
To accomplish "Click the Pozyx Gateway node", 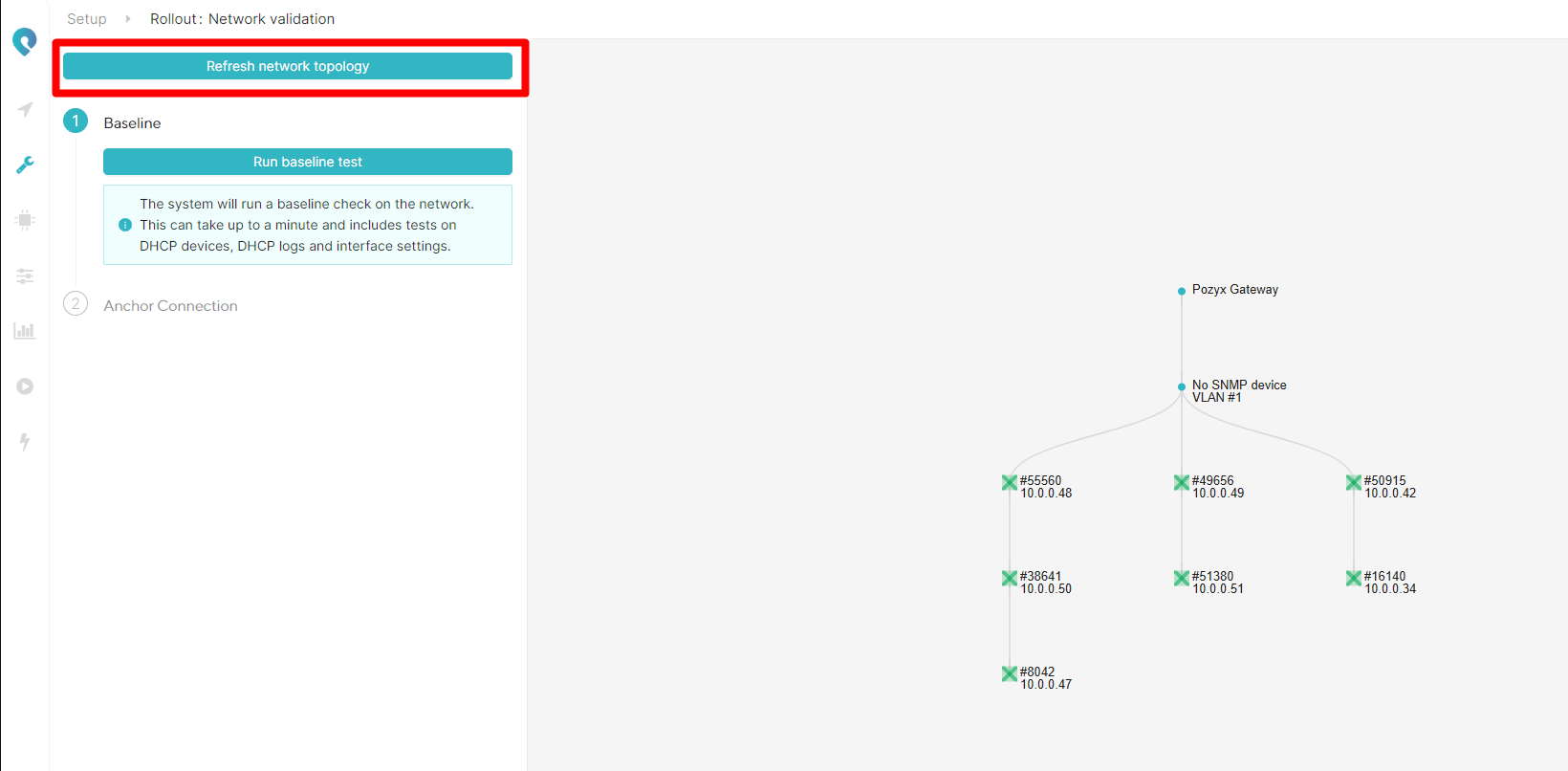I will pyautogui.click(x=1182, y=291).
